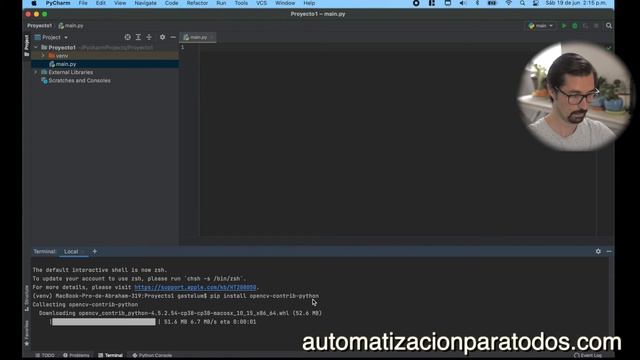Click Collapse All icon in Project panel
Screen dimensions: 640x360
click(x=149, y=37)
